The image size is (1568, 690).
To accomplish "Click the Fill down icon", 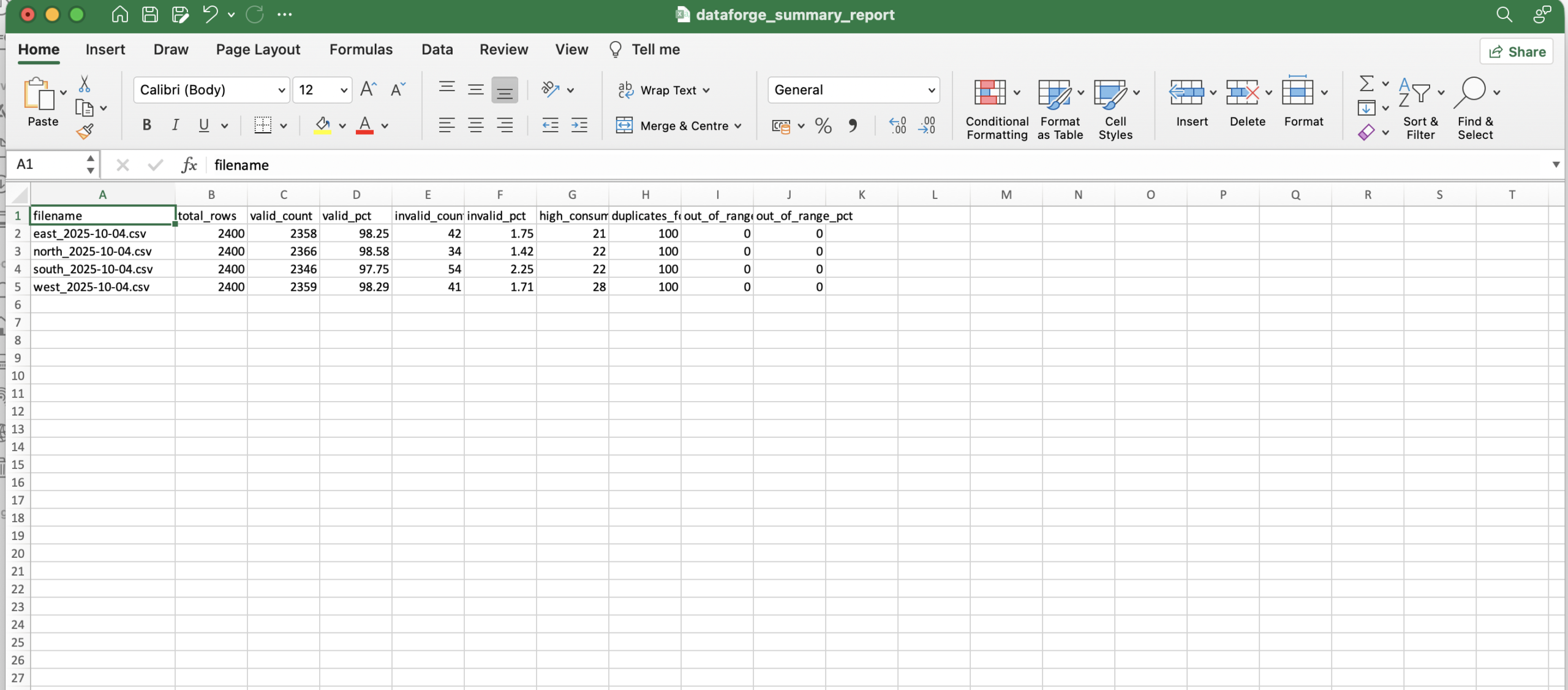I will click(x=1366, y=108).
